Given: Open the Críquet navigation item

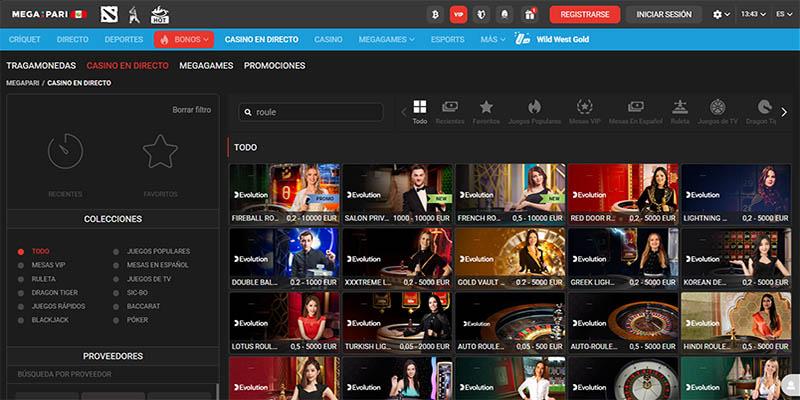Looking at the screenshot, I should point(24,39).
